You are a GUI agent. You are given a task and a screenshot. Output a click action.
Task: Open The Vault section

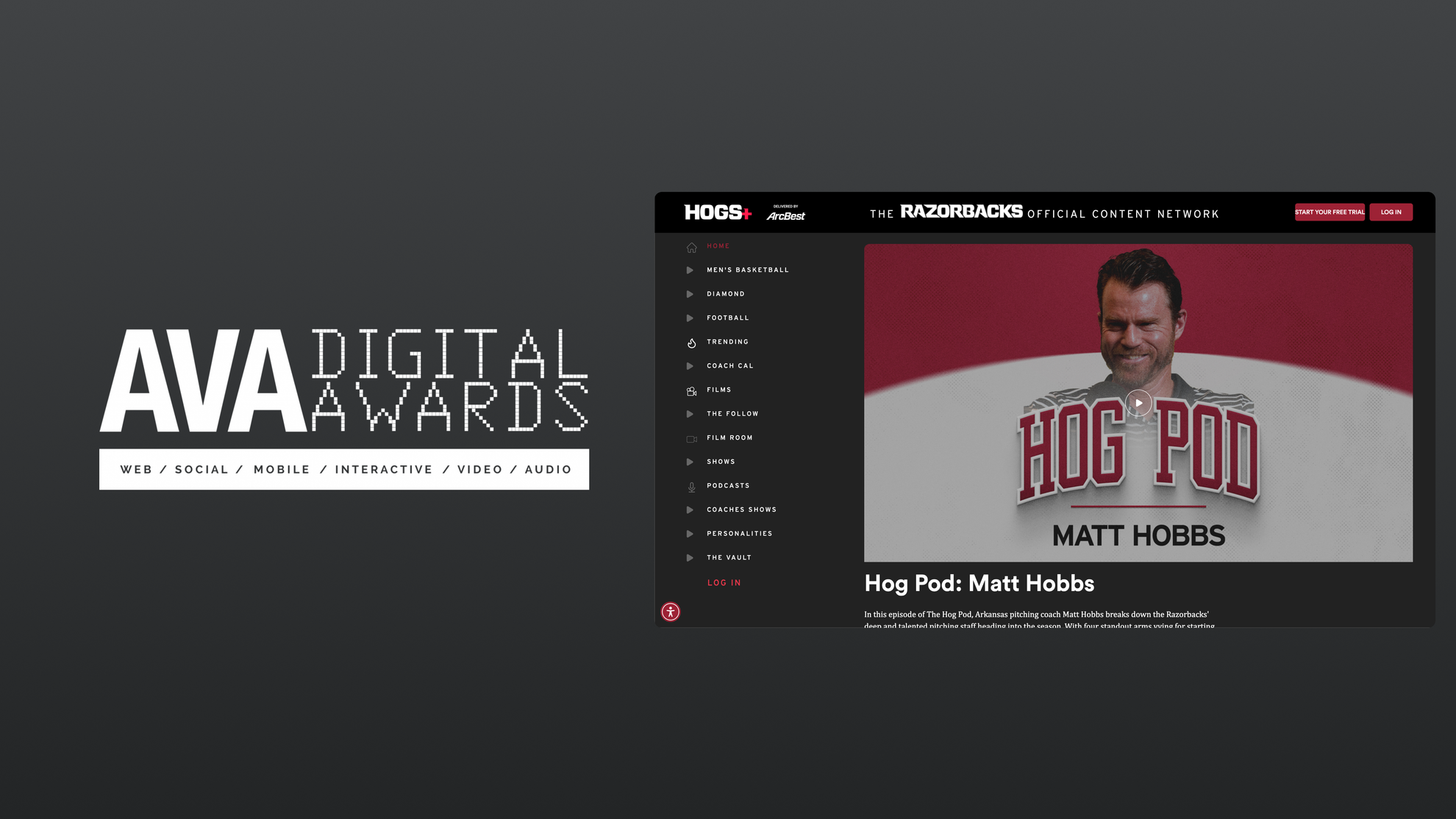(729, 558)
